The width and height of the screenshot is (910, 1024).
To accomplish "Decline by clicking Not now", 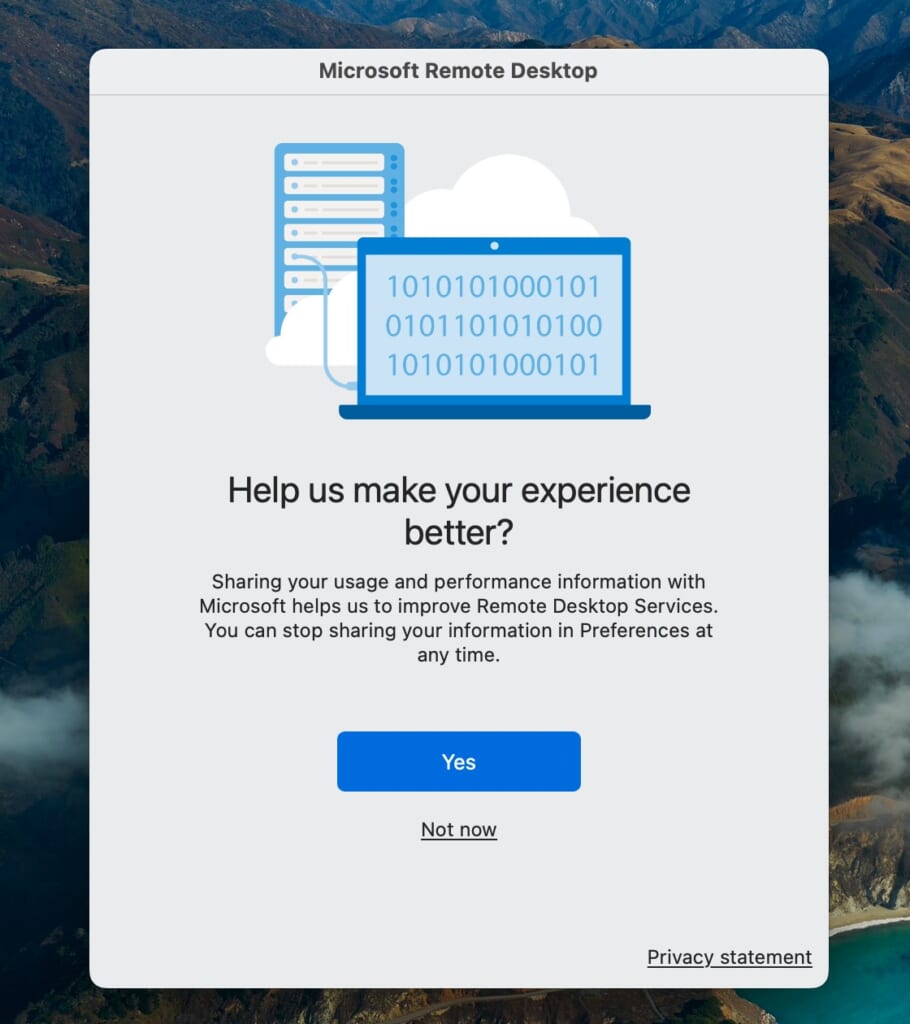I will (459, 829).
